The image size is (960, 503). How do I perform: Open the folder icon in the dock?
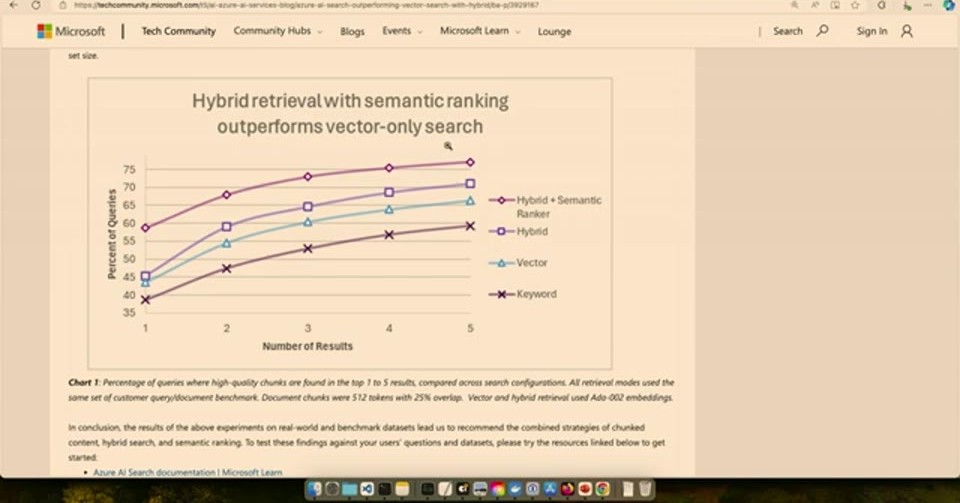pos(350,488)
